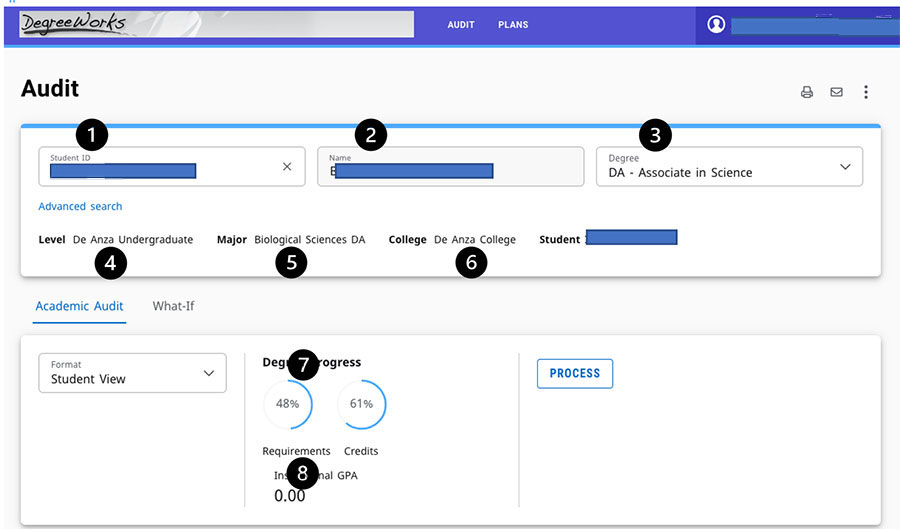Click the 0.00 GPA value

[x=289, y=496]
